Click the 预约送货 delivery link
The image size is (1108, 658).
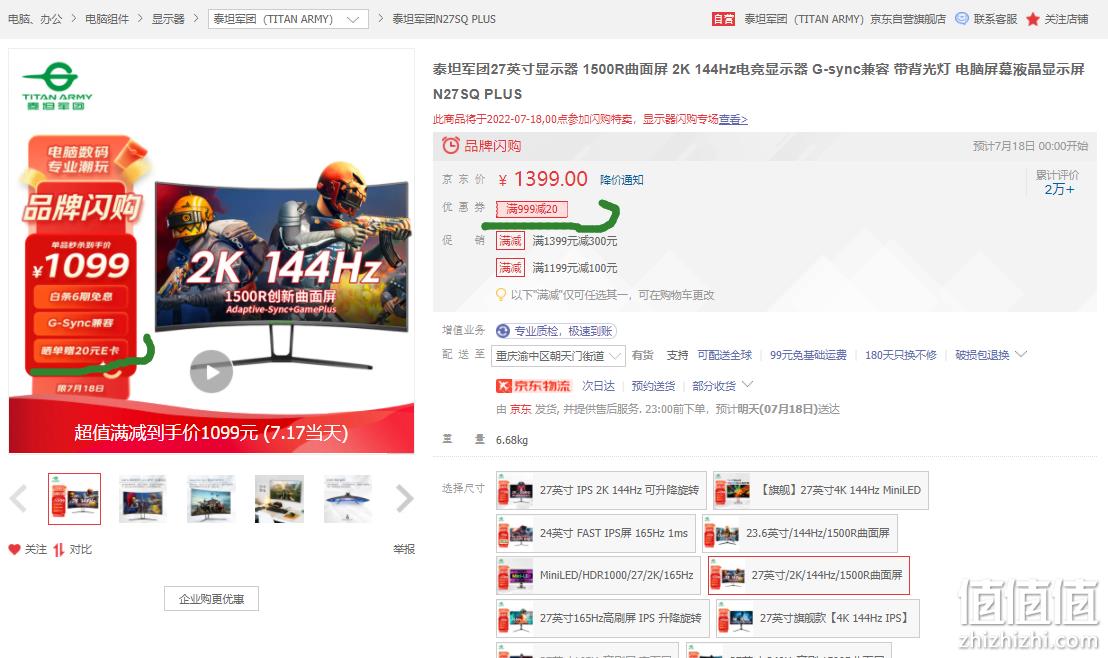point(653,386)
